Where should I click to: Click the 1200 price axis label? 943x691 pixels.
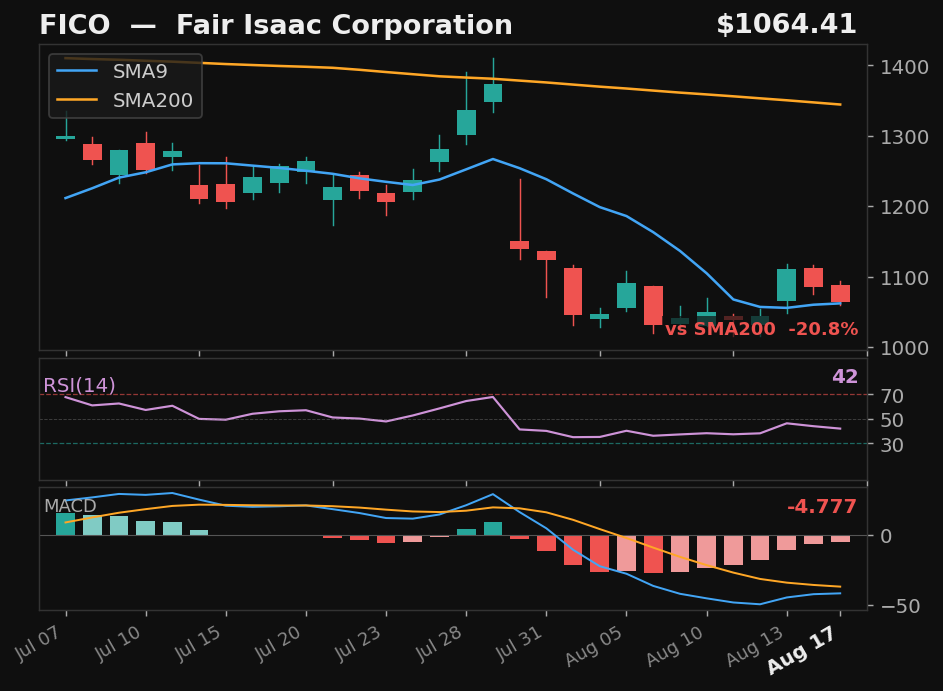904,207
